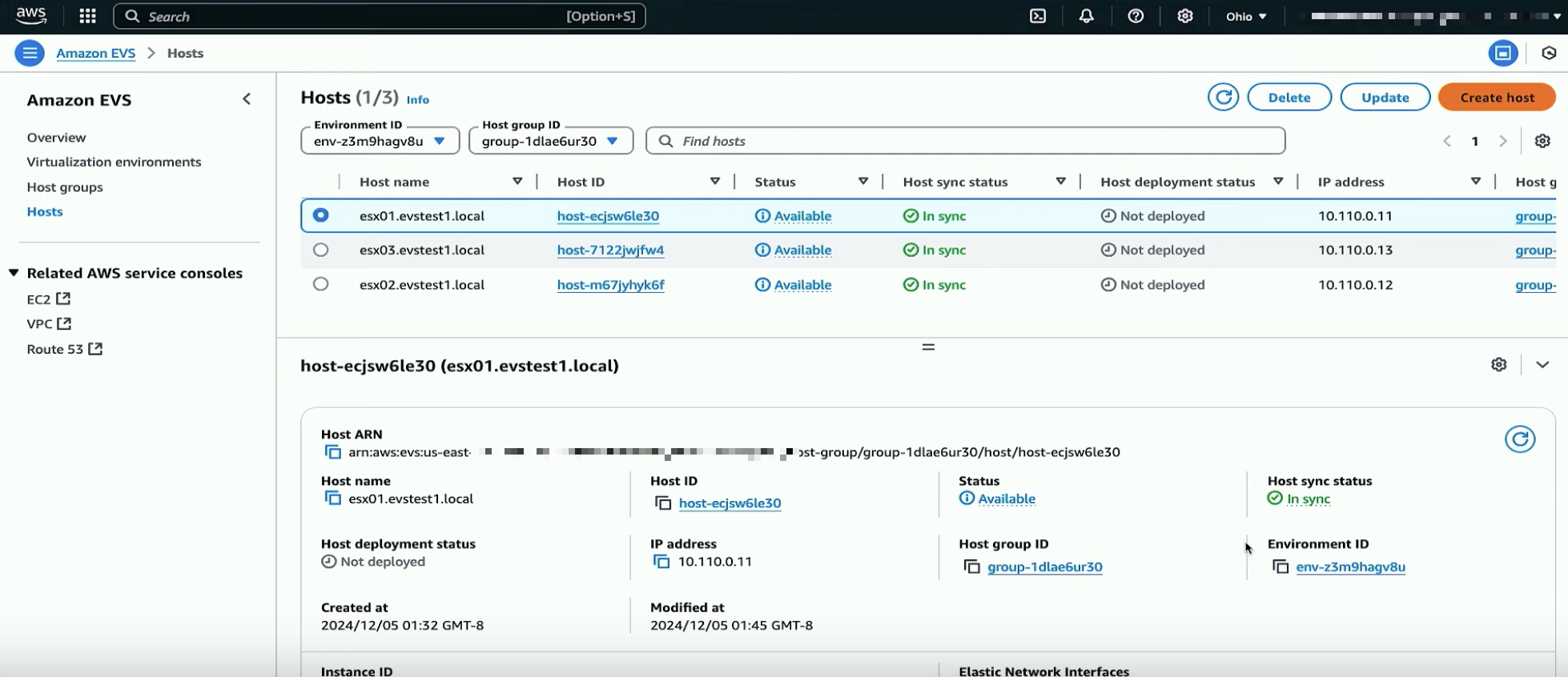Open the blue side panel icon

[1503, 53]
